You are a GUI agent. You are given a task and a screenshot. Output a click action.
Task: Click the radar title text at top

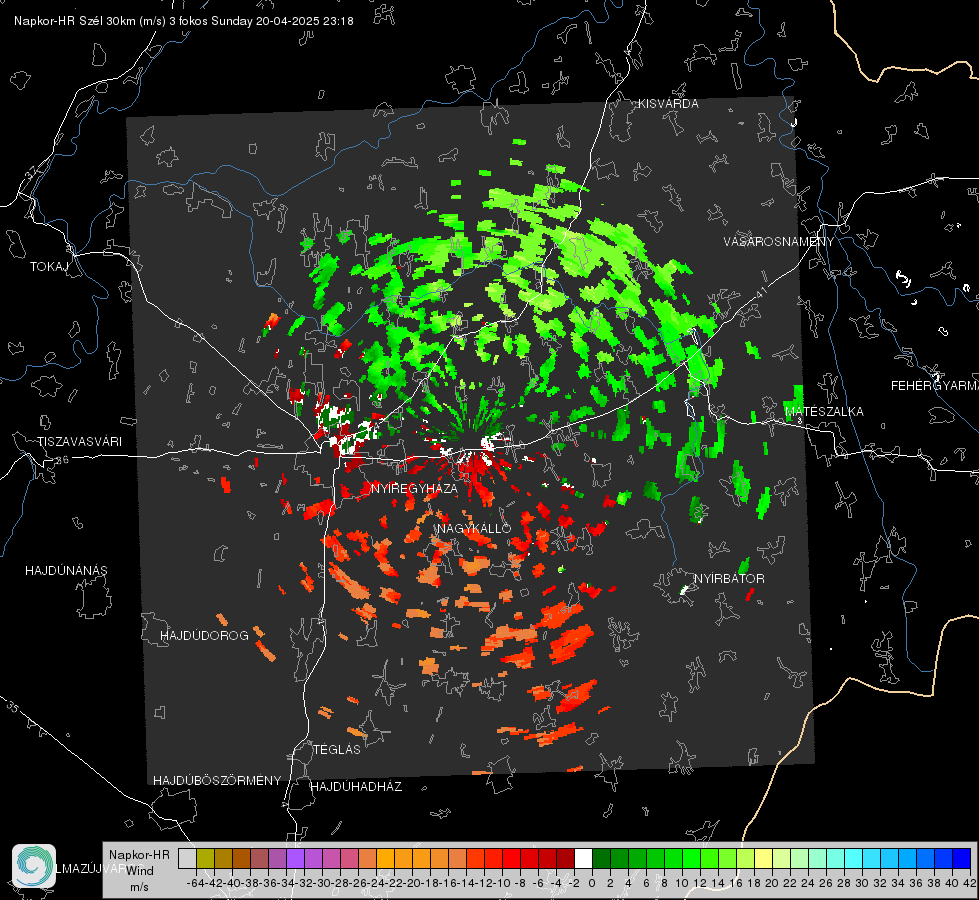pyautogui.click(x=184, y=21)
